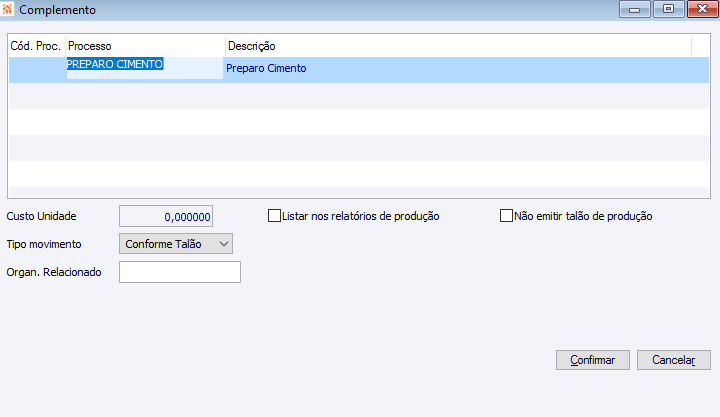Tick Não emitir talão de produção checkbox
Screen dimensions: 720x417
tap(506, 216)
